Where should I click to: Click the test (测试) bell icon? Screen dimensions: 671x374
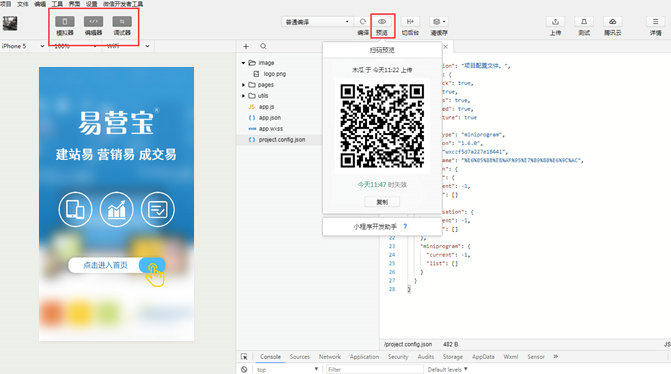coord(584,21)
